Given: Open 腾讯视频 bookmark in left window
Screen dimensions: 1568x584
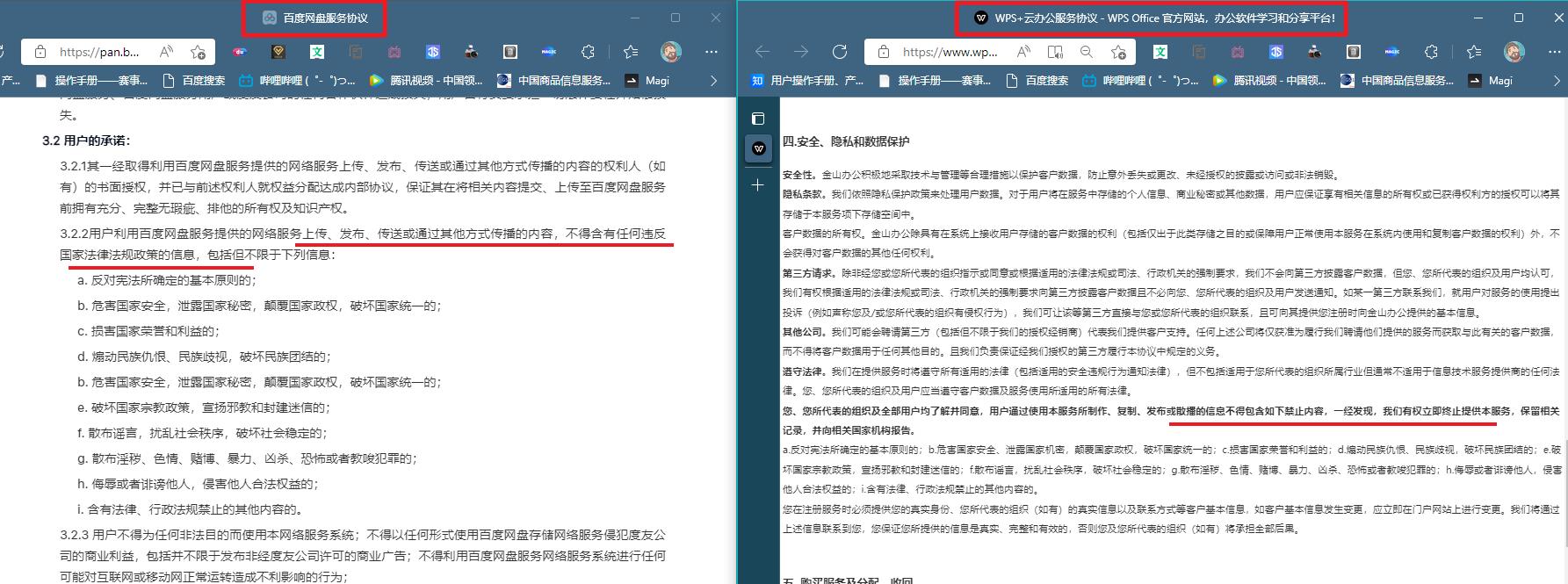Looking at the screenshot, I should [x=425, y=80].
